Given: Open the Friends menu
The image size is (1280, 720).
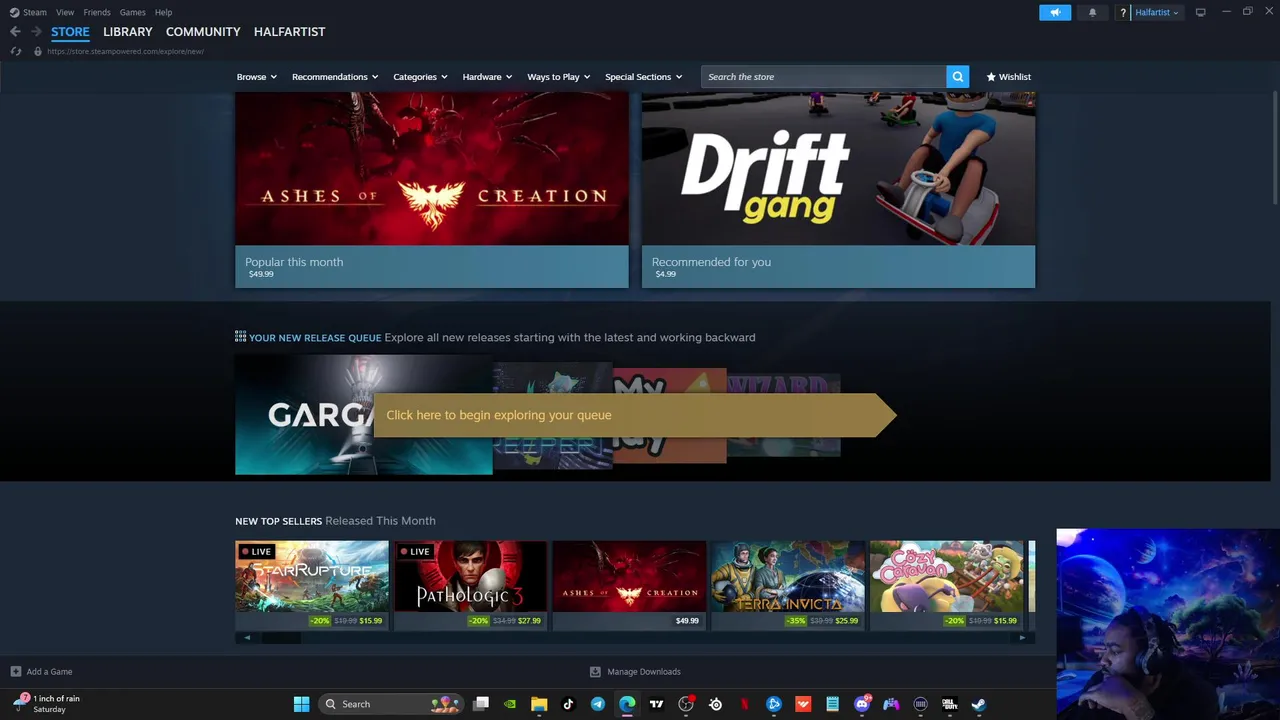Looking at the screenshot, I should click(97, 12).
